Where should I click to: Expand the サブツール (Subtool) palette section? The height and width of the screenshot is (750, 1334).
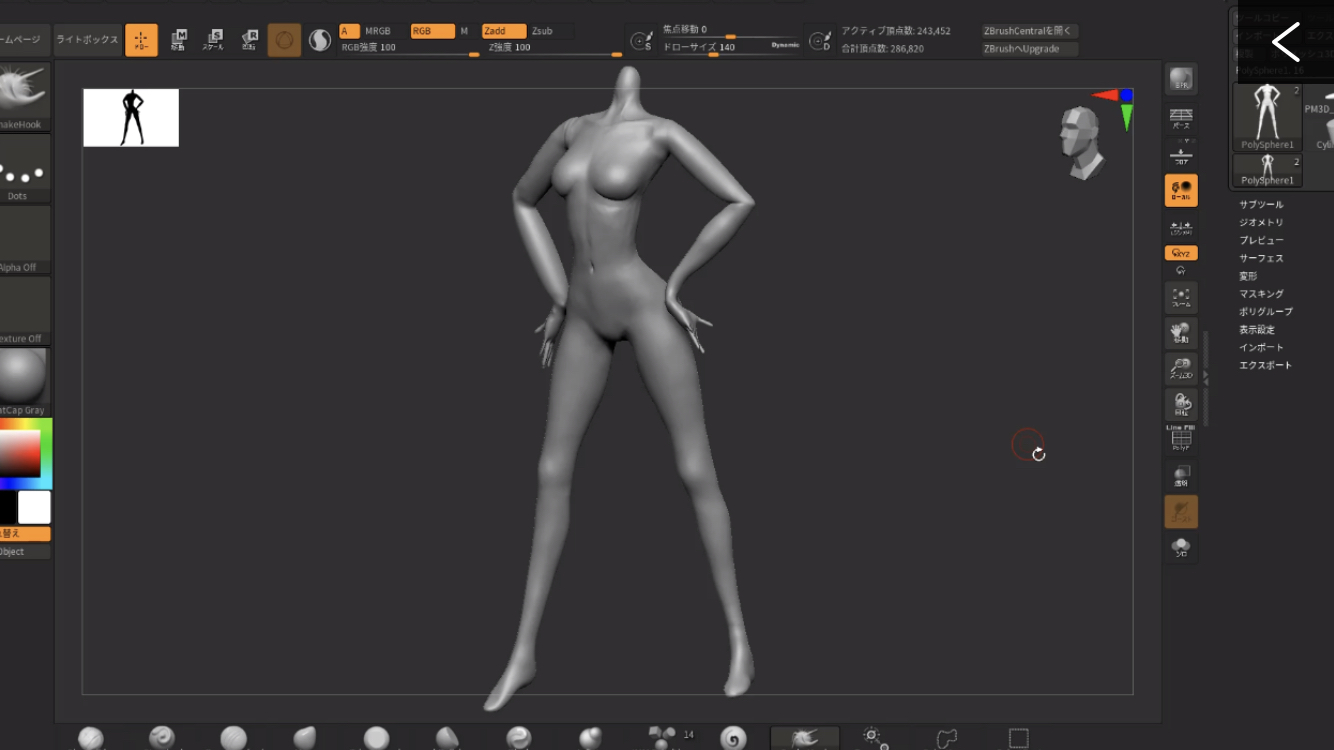(x=1261, y=204)
